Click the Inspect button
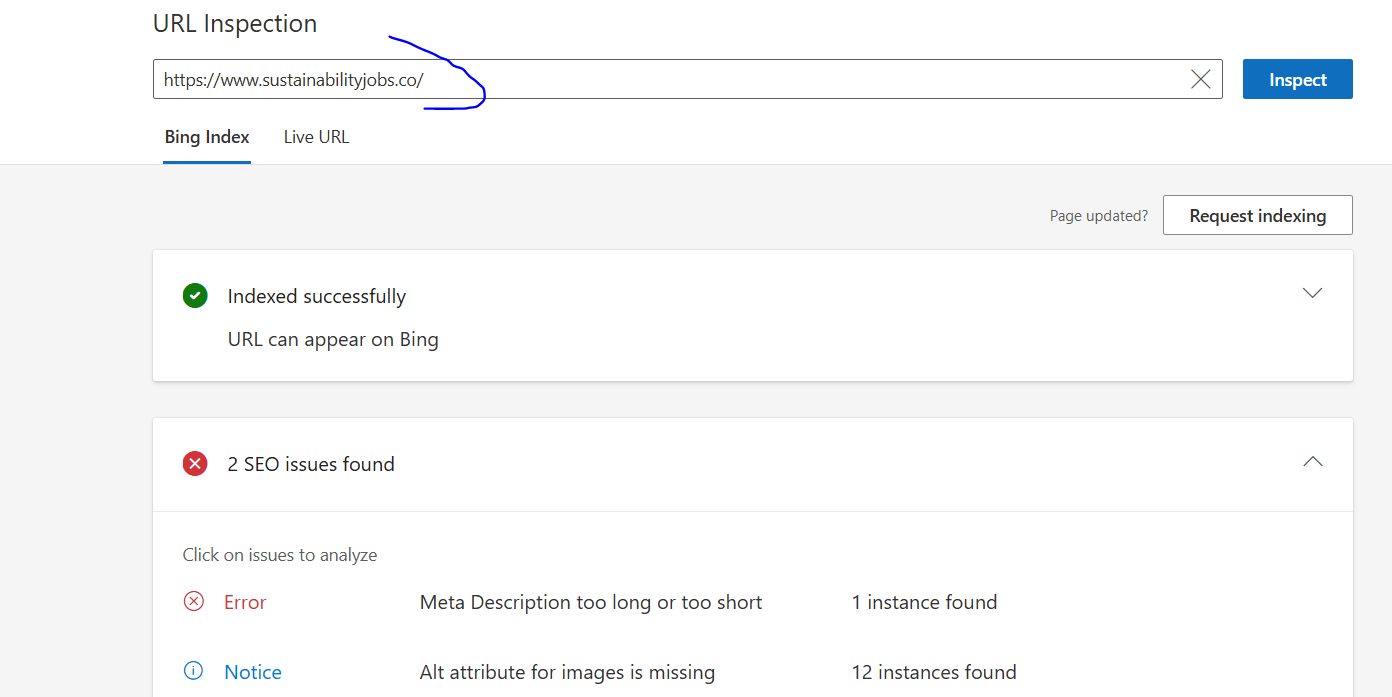 pyautogui.click(x=1297, y=78)
